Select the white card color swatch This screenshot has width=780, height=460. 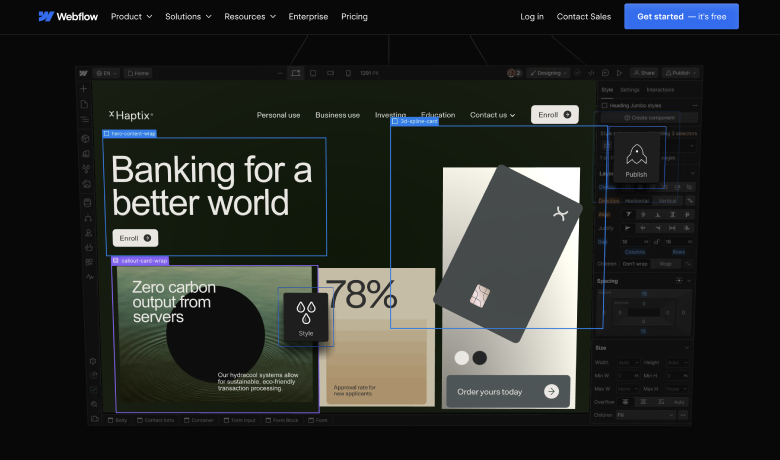click(462, 358)
